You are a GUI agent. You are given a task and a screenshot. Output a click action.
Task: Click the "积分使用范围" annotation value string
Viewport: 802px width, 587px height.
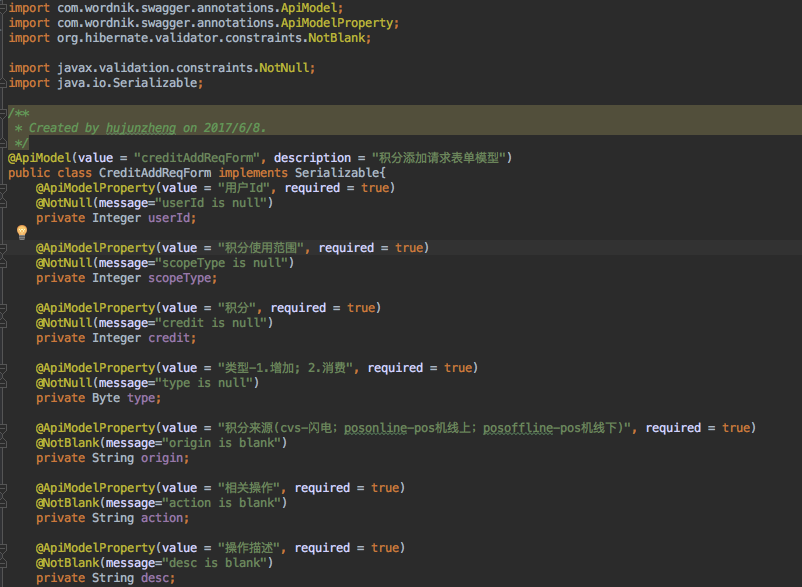pyautogui.click(x=261, y=248)
